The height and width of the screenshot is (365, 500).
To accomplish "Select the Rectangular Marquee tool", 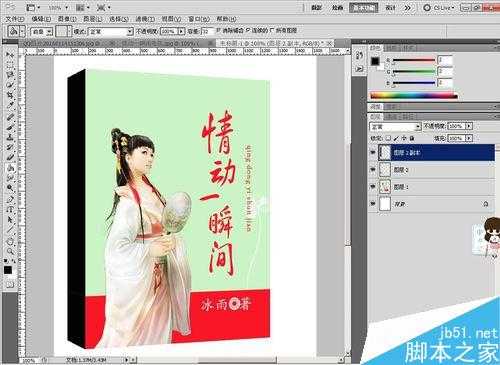I will coord(10,65).
